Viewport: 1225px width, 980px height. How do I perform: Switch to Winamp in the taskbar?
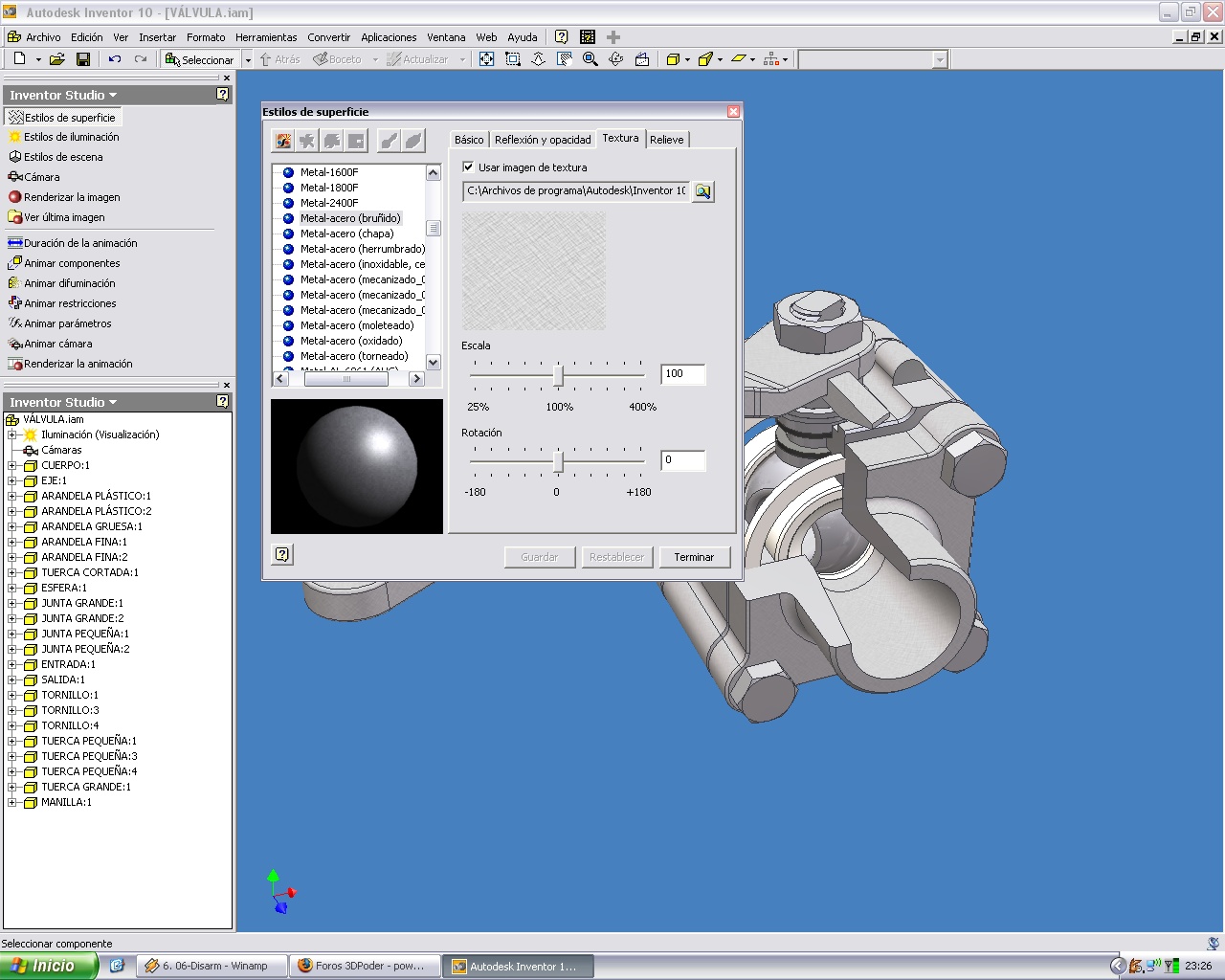212,966
